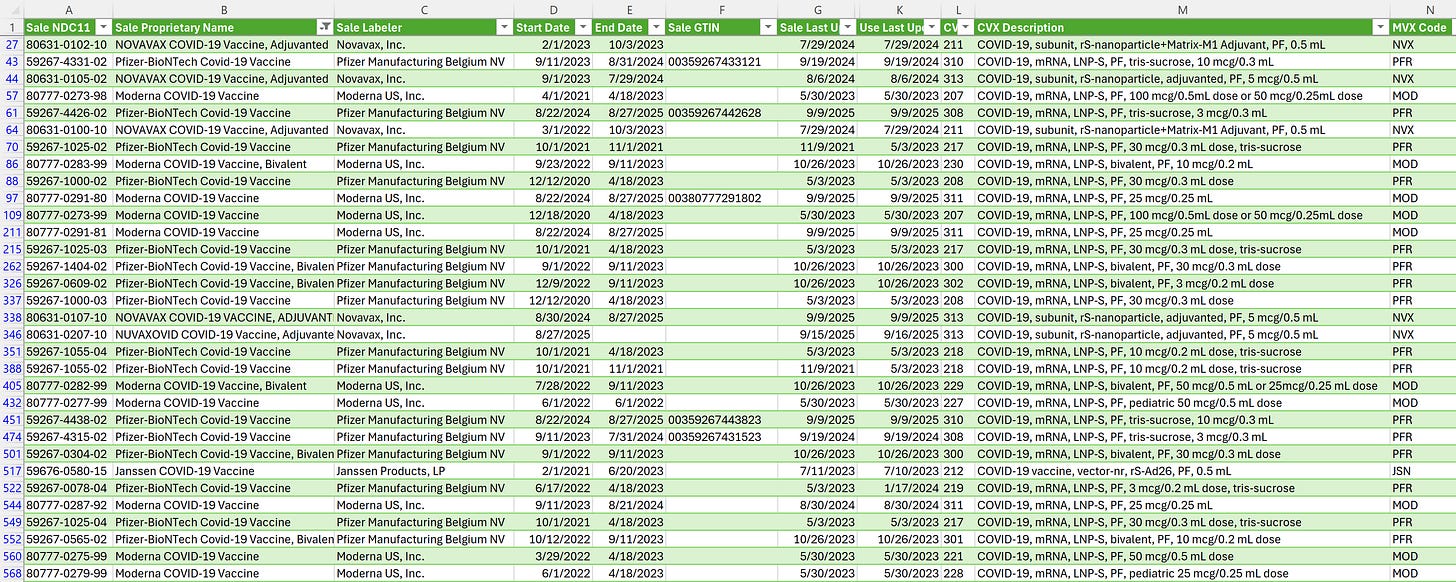1456x582 pixels.
Task: Select column K header
Action: [899, 9]
